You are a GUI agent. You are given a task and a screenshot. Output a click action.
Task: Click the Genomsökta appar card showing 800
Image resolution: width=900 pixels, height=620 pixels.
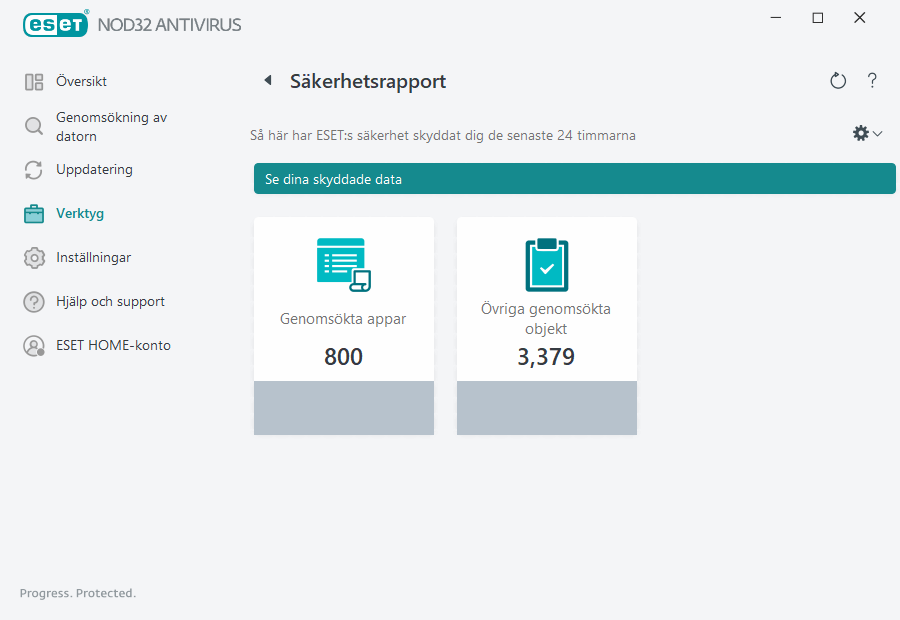click(x=343, y=300)
